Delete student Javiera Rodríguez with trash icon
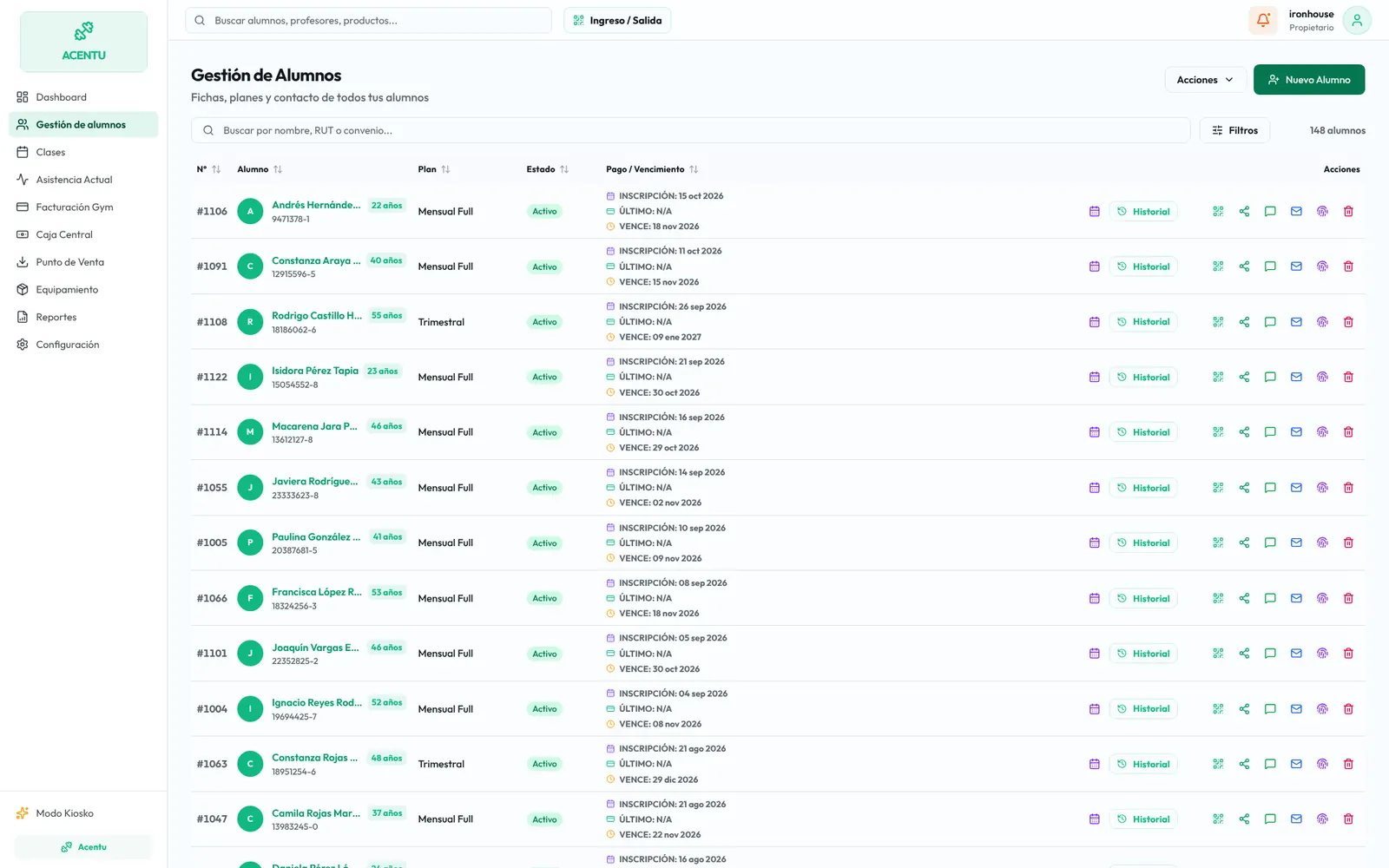The height and width of the screenshot is (868, 1389). (x=1348, y=488)
